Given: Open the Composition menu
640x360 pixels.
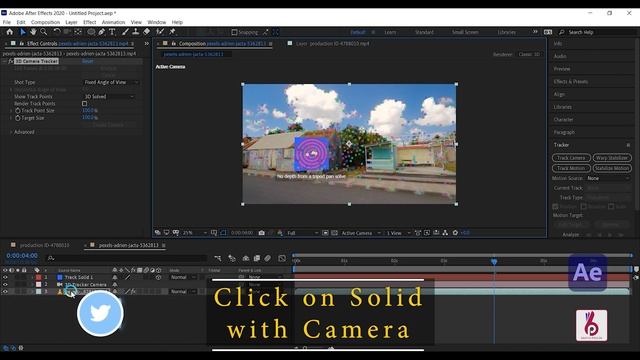Looking at the screenshot, I should tap(45, 22).
